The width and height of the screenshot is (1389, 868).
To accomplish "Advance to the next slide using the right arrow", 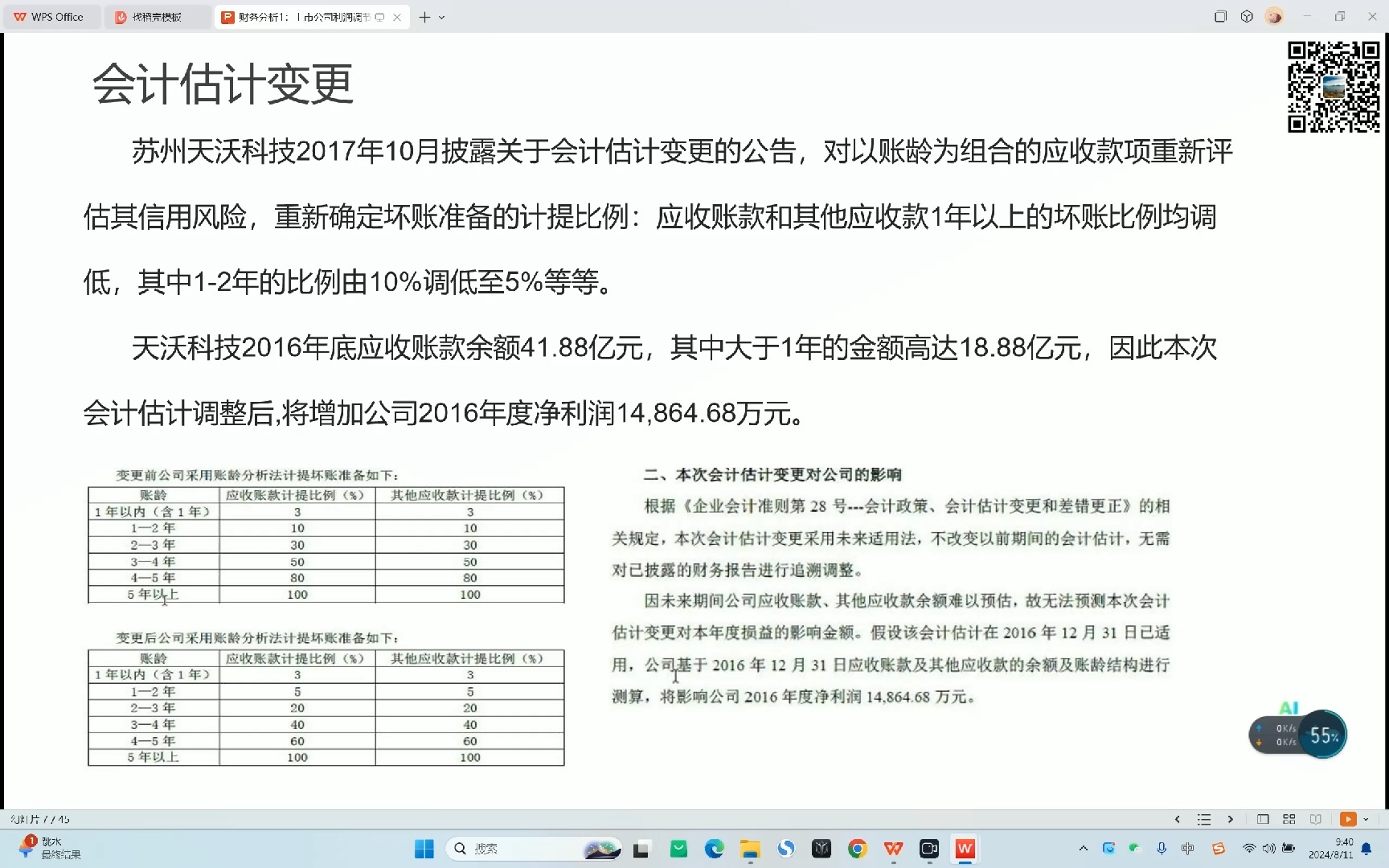I will (1230, 819).
